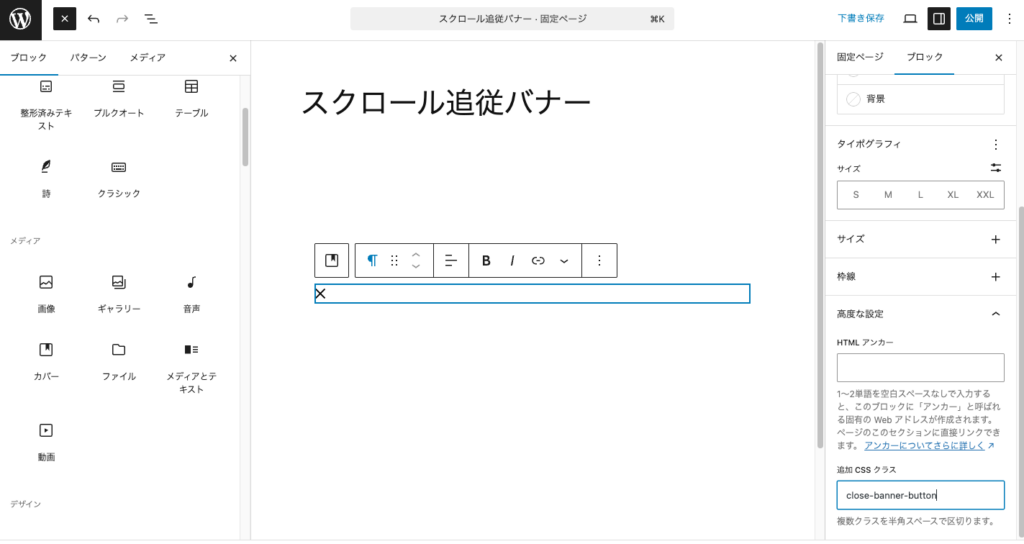Switch to the パターン tab

(x=88, y=58)
